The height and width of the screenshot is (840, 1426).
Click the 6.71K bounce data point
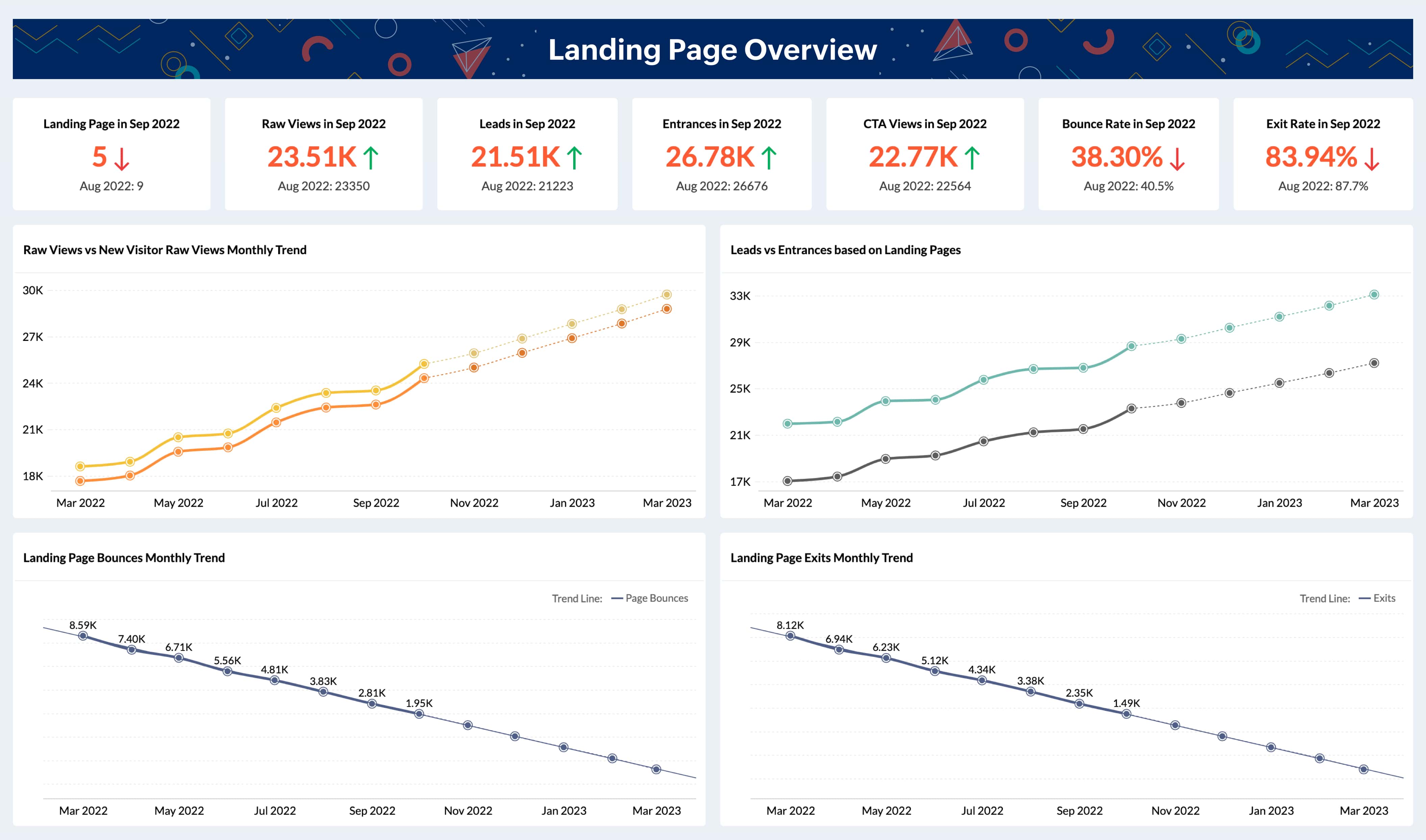click(x=179, y=658)
